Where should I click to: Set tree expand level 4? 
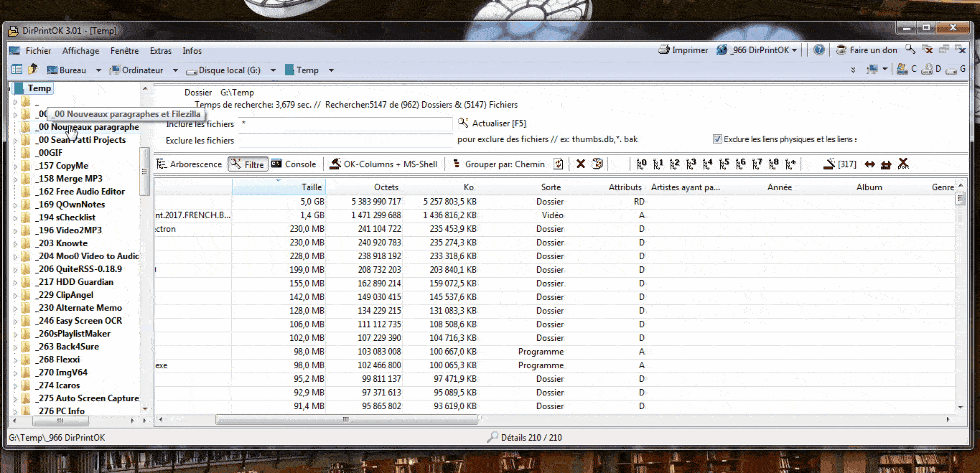(x=708, y=164)
